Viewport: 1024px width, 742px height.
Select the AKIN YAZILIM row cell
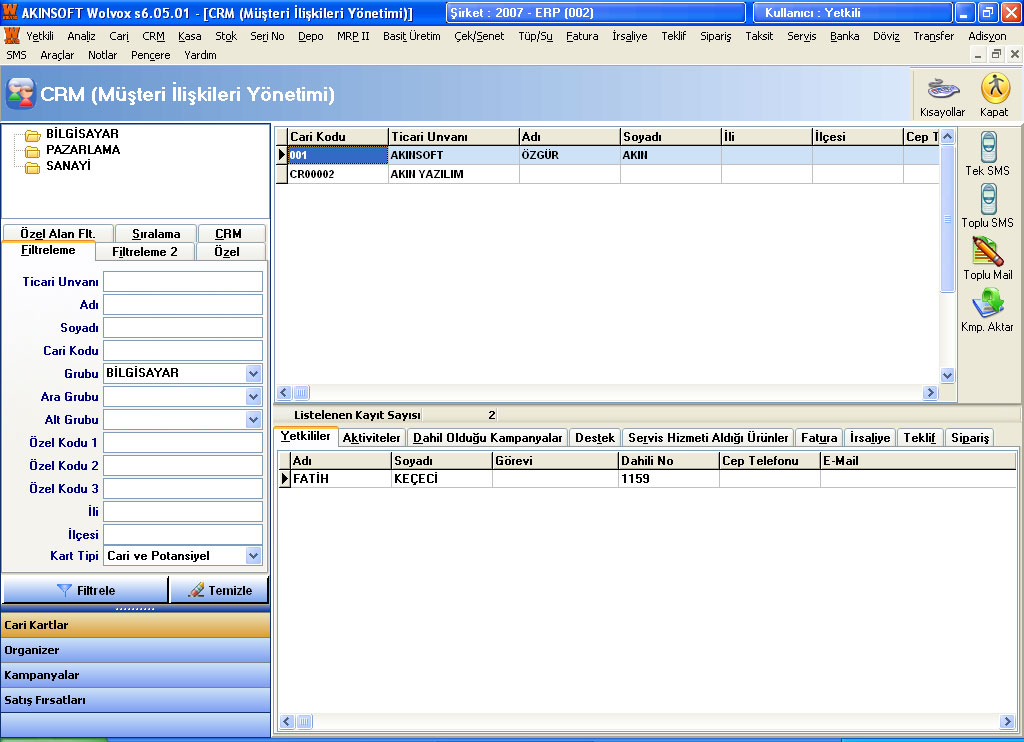pyautogui.click(x=453, y=174)
